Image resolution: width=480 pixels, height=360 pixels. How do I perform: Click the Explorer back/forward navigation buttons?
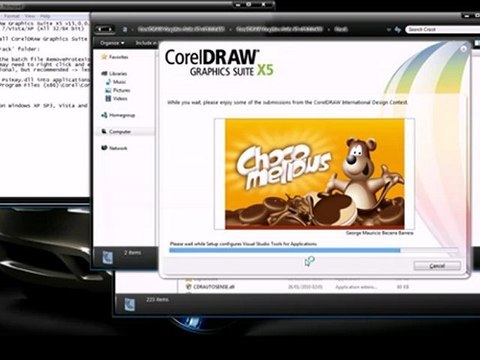point(105,29)
